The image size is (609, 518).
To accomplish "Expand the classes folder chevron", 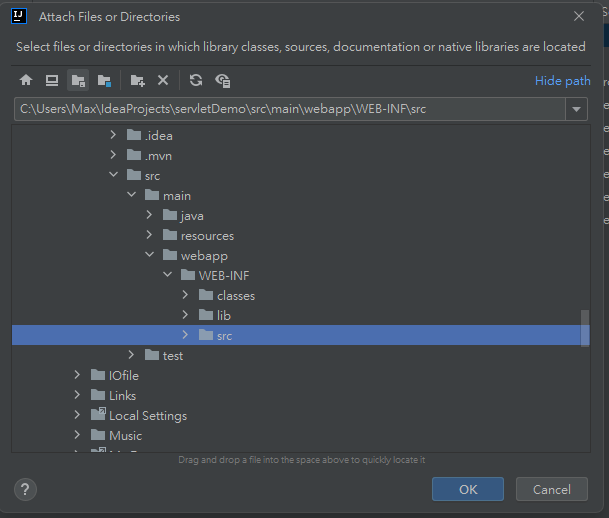I will click(x=185, y=295).
